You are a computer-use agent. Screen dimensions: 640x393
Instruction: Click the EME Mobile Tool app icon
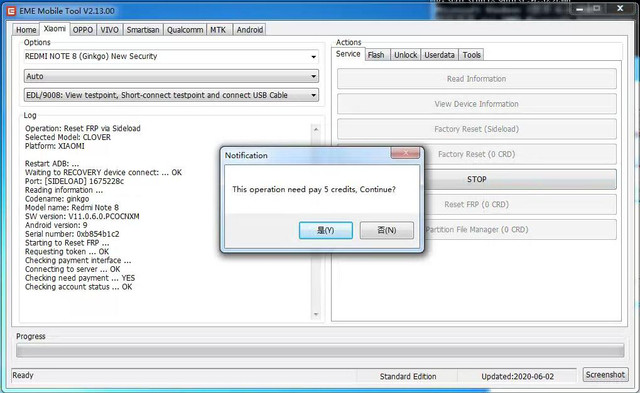tap(11, 11)
